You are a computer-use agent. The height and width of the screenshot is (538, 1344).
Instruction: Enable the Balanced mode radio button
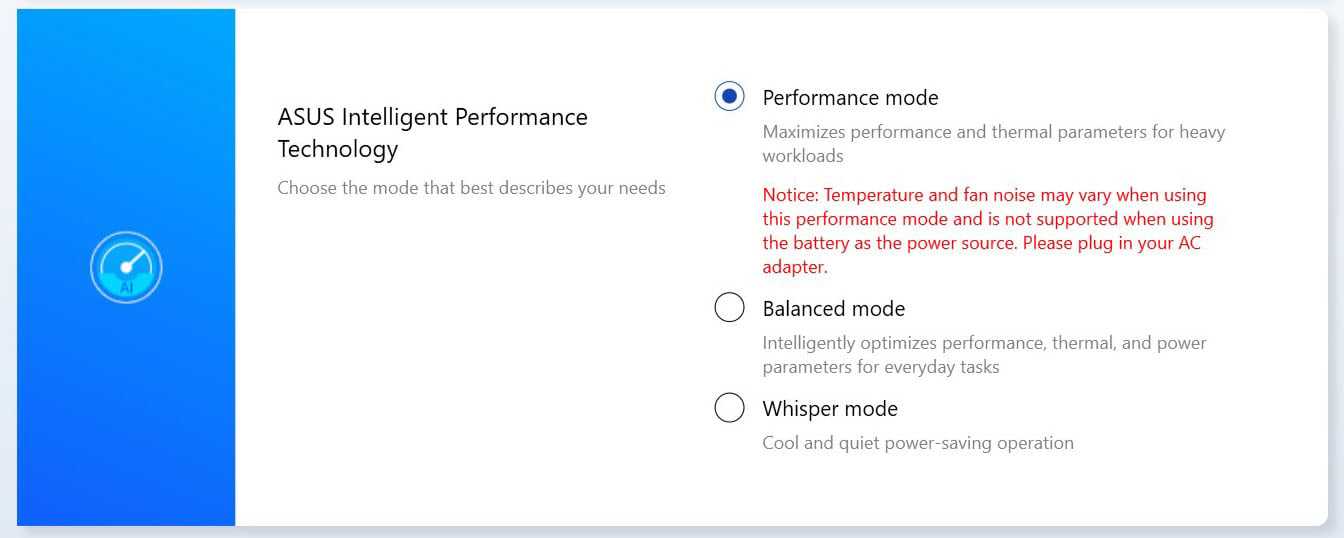tap(730, 308)
